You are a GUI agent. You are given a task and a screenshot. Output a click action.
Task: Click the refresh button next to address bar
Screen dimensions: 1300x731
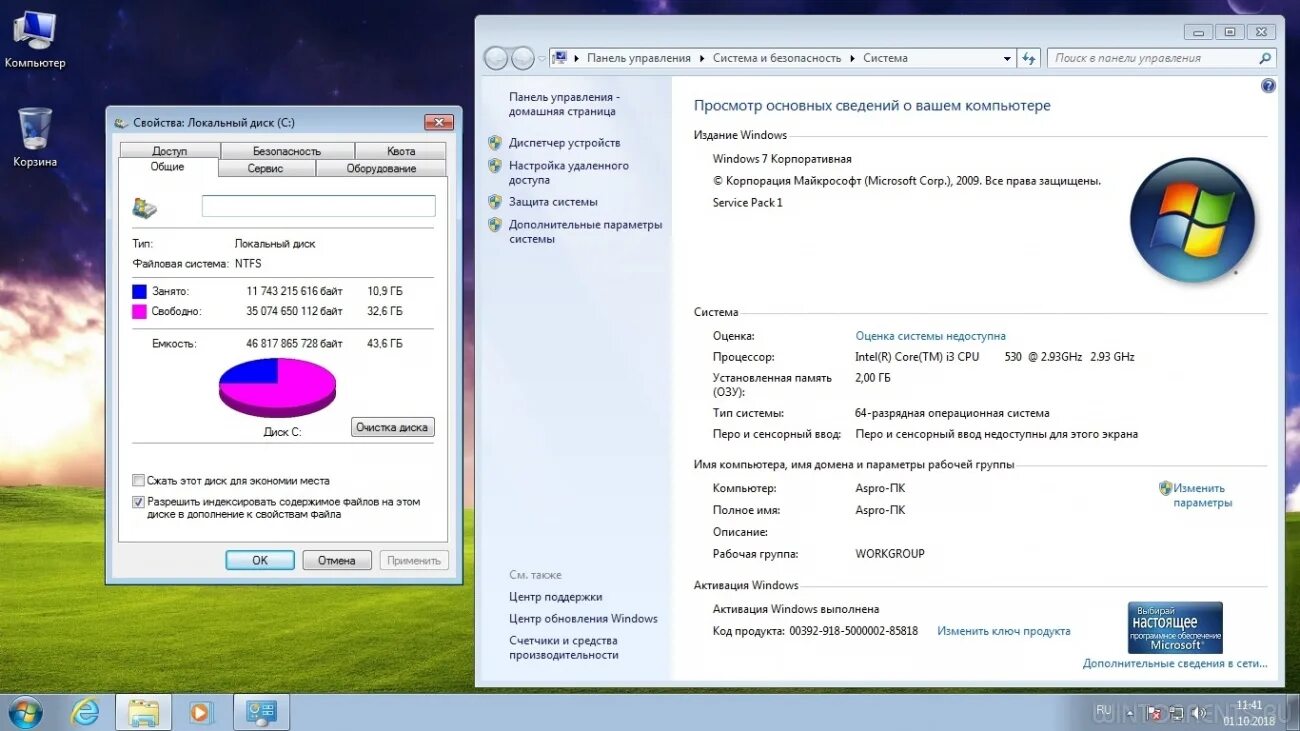pyautogui.click(x=1029, y=58)
